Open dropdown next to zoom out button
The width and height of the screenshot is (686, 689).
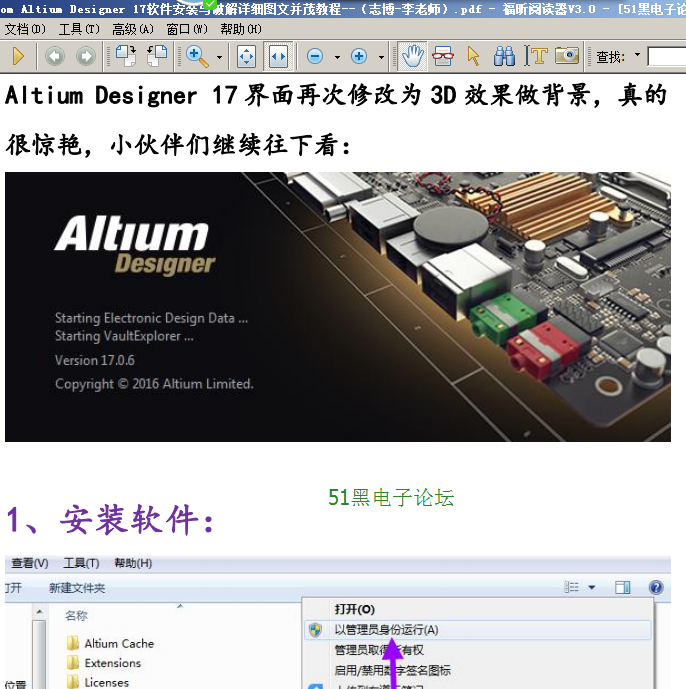tap(337, 57)
